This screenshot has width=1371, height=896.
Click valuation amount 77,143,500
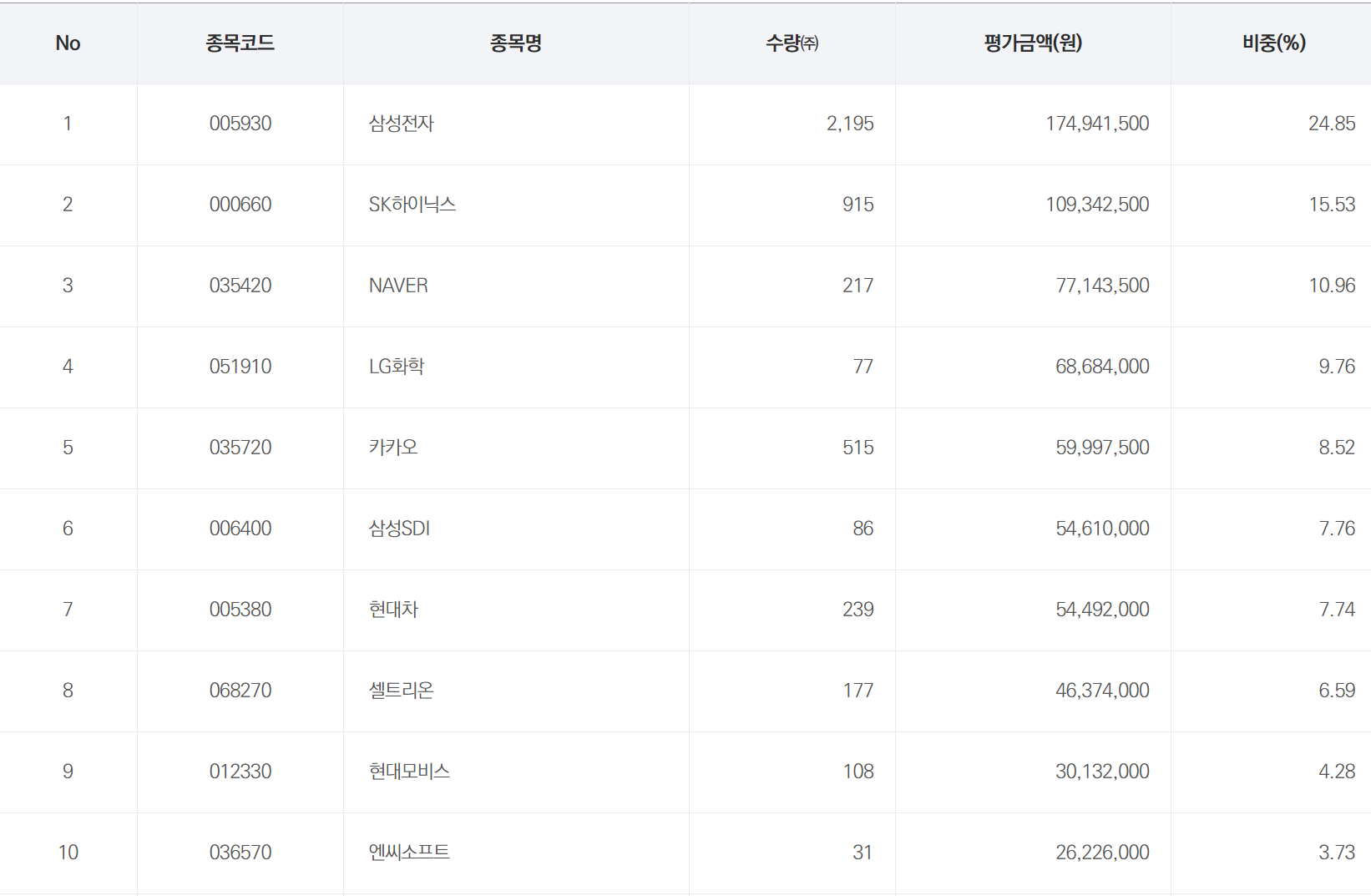[1102, 286]
